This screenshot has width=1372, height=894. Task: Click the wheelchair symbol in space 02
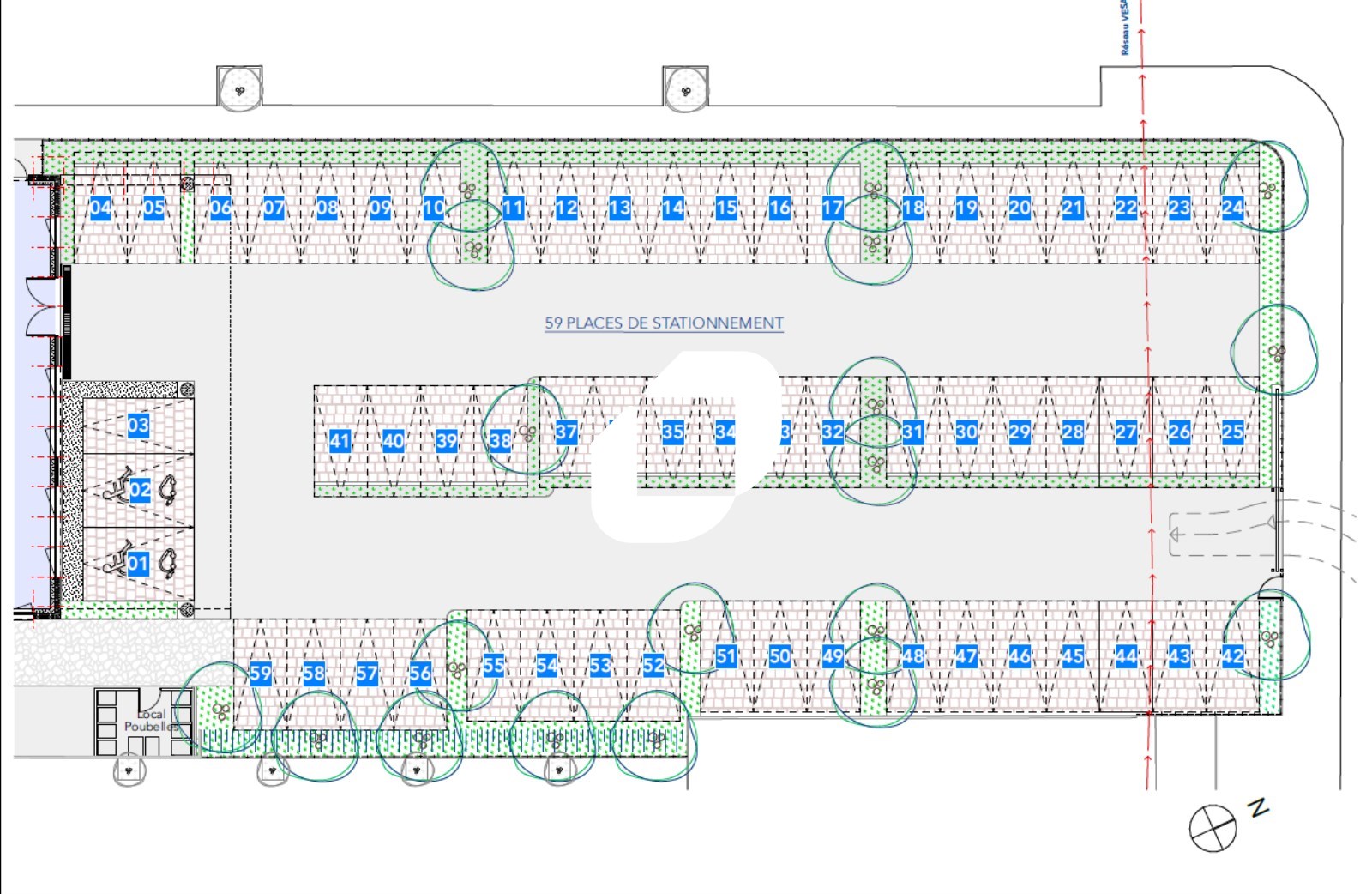click(x=117, y=488)
